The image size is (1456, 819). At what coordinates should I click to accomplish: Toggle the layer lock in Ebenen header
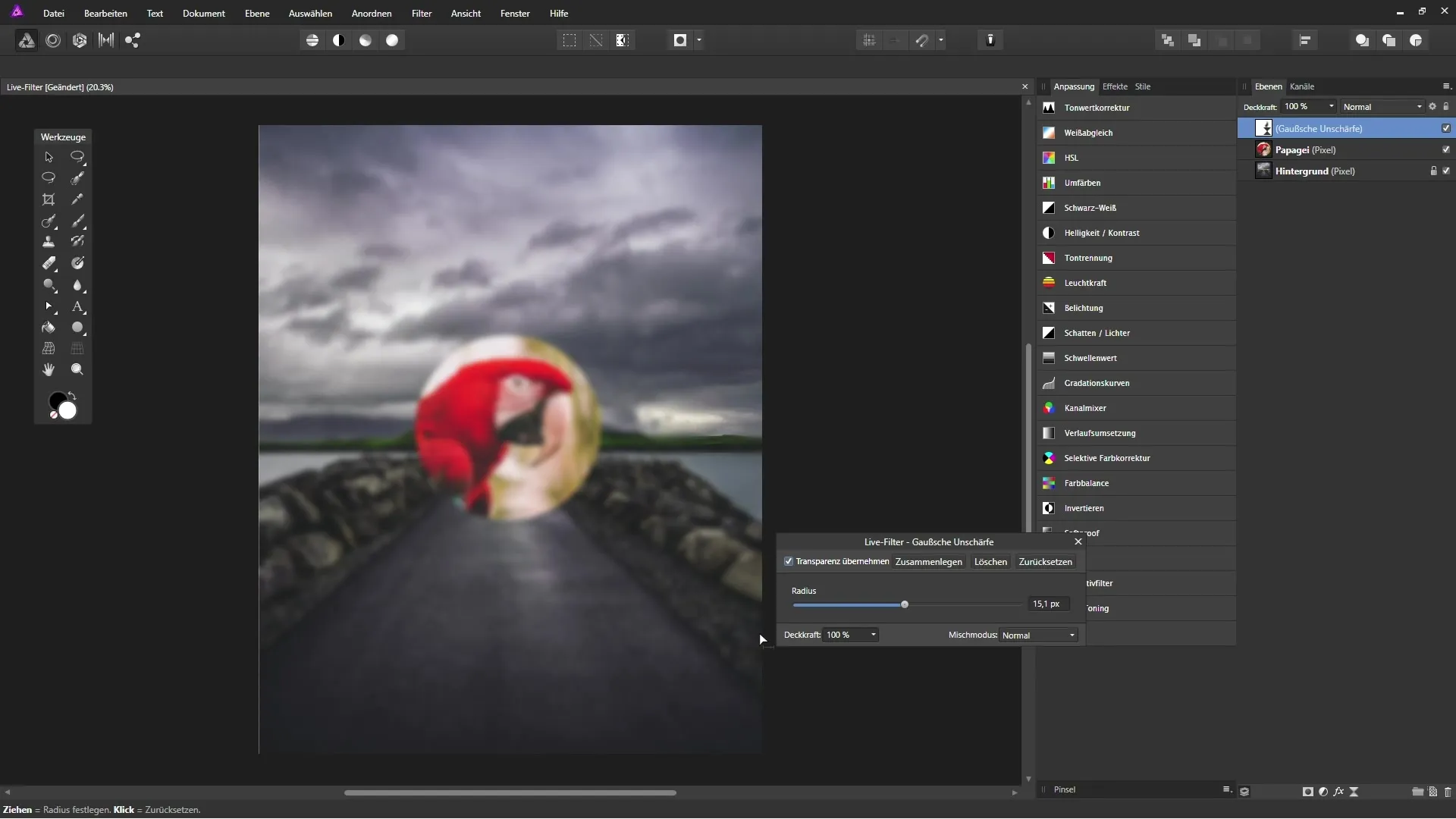point(1446,107)
